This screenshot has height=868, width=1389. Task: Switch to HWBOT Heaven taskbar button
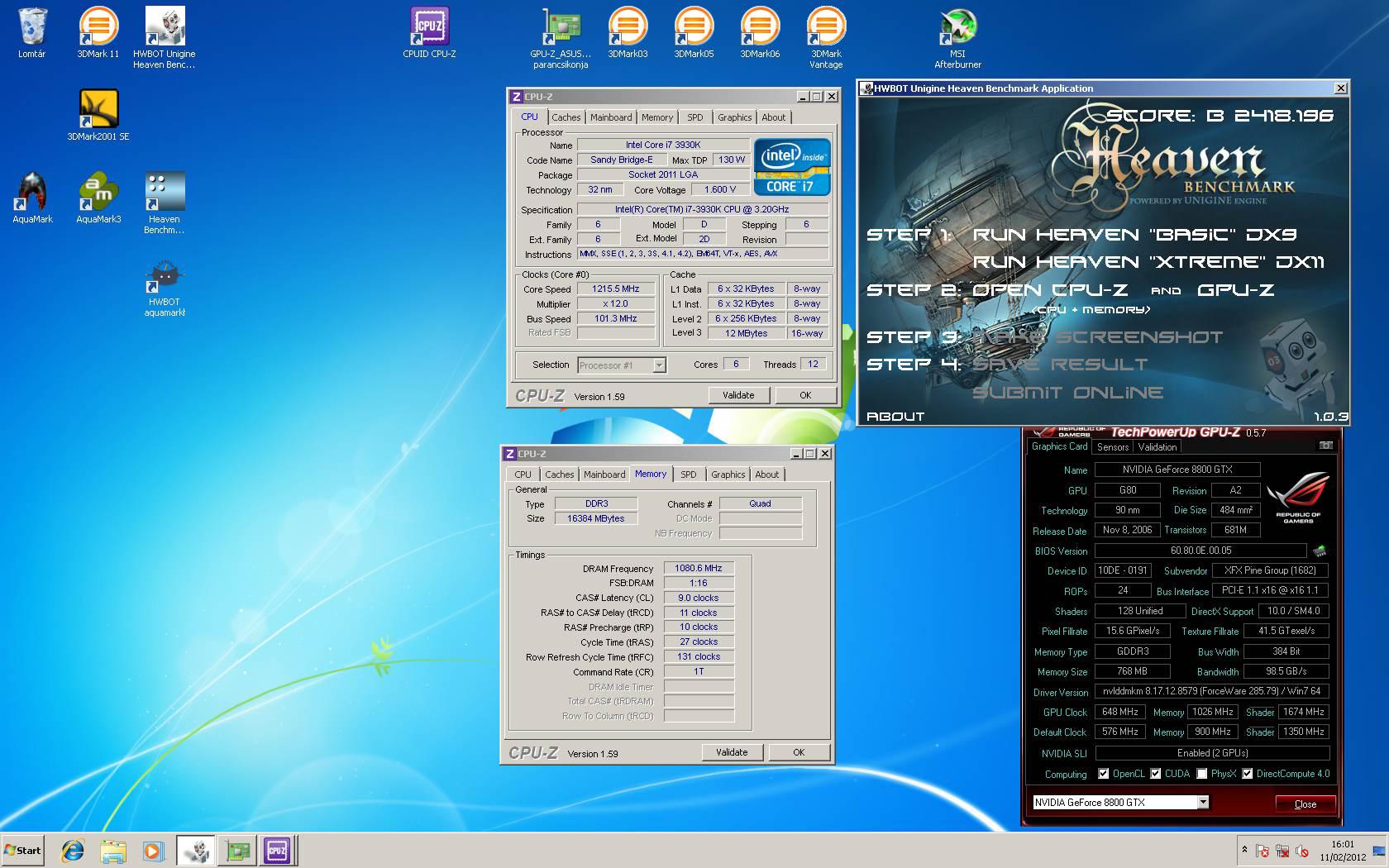[196, 851]
